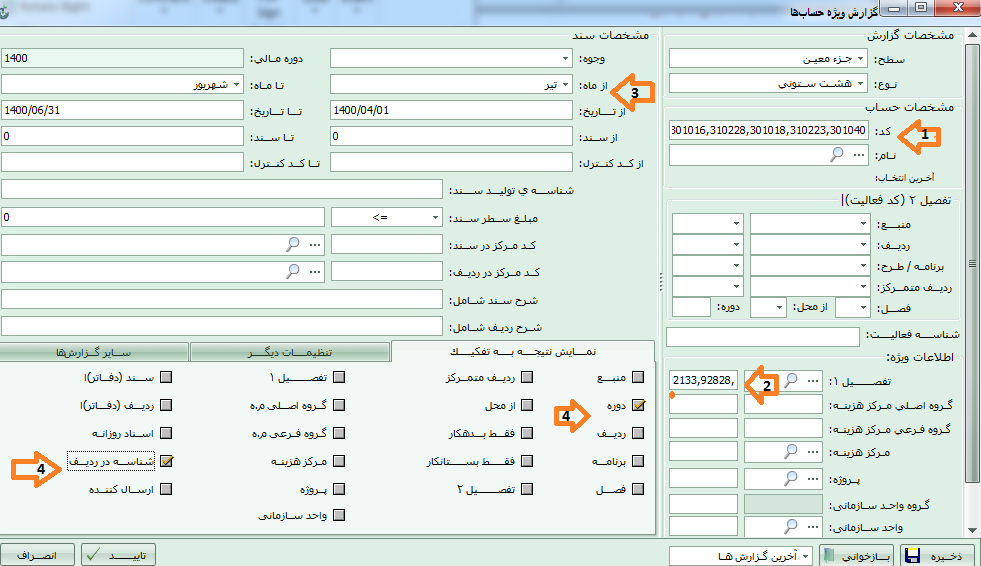
Task: Click the انصراف cancel button
Action: (37, 555)
